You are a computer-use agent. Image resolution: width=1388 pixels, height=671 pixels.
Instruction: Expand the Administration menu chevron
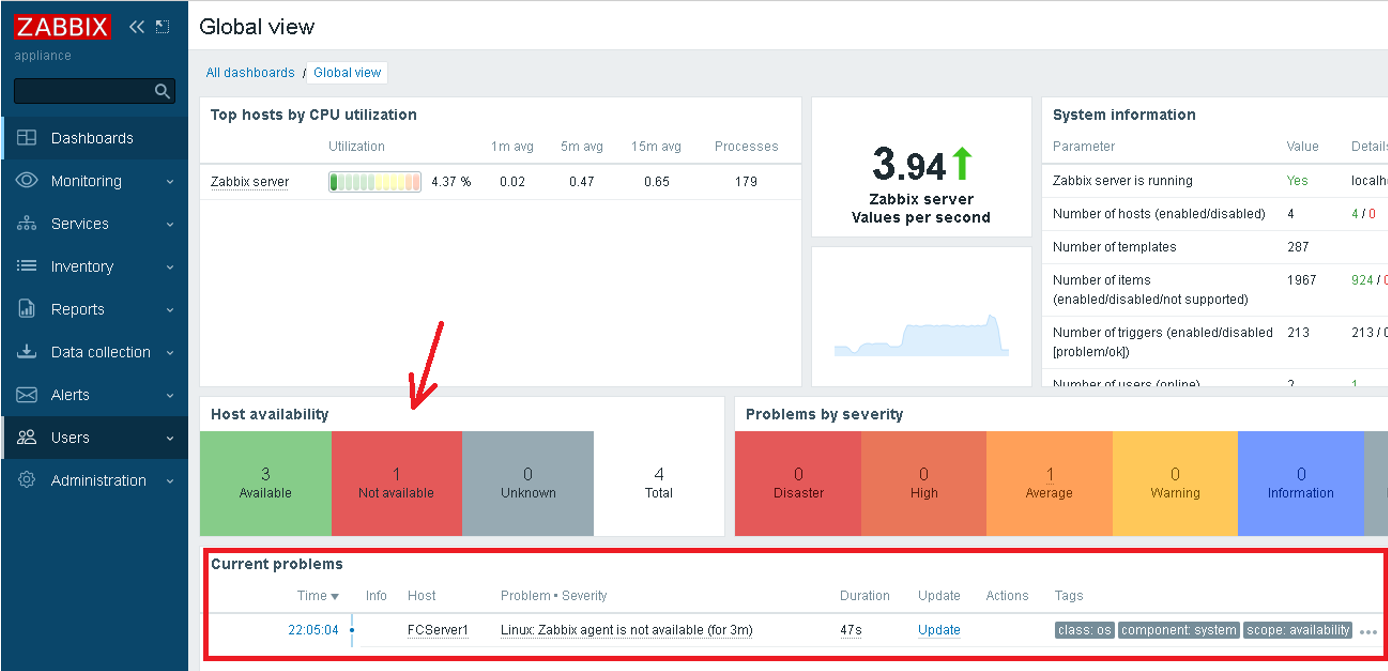(x=170, y=481)
